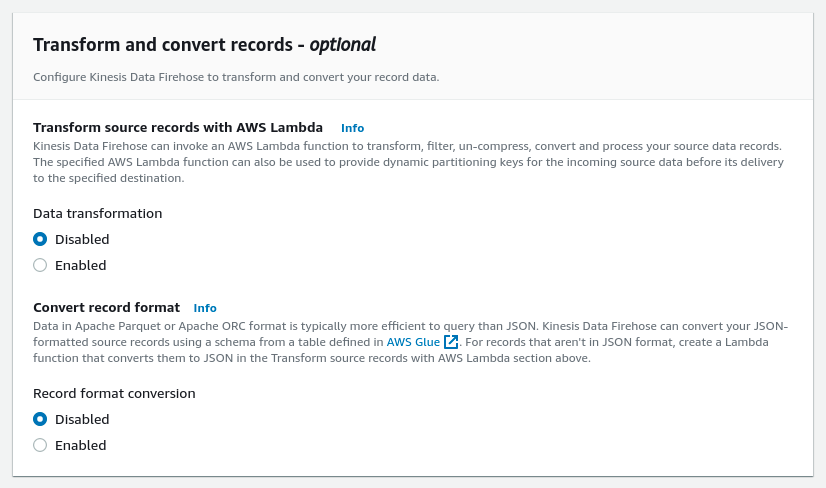
Task: Click the AWS Lambda description paragraph
Action: 400,162
